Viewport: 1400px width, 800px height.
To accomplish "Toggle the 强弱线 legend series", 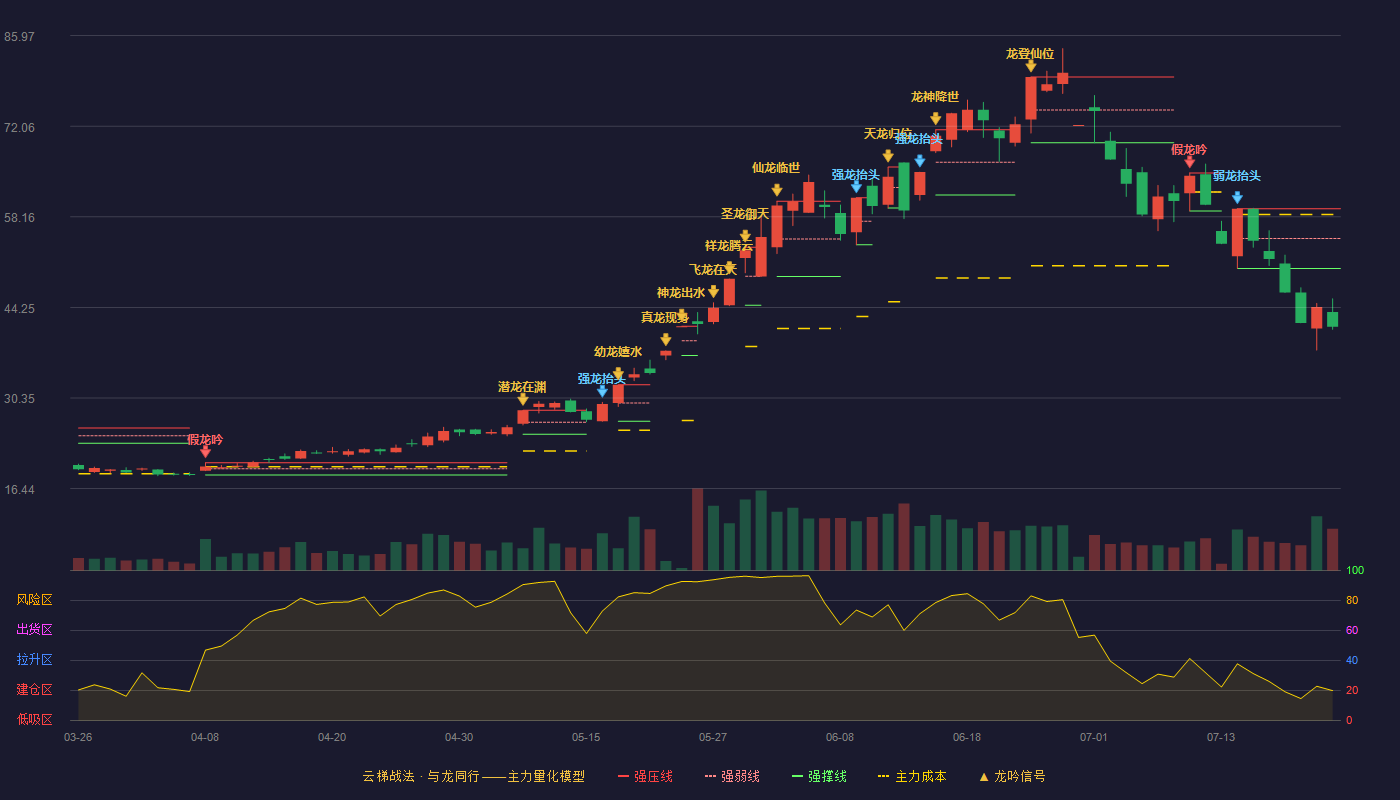I will coord(732,776).
